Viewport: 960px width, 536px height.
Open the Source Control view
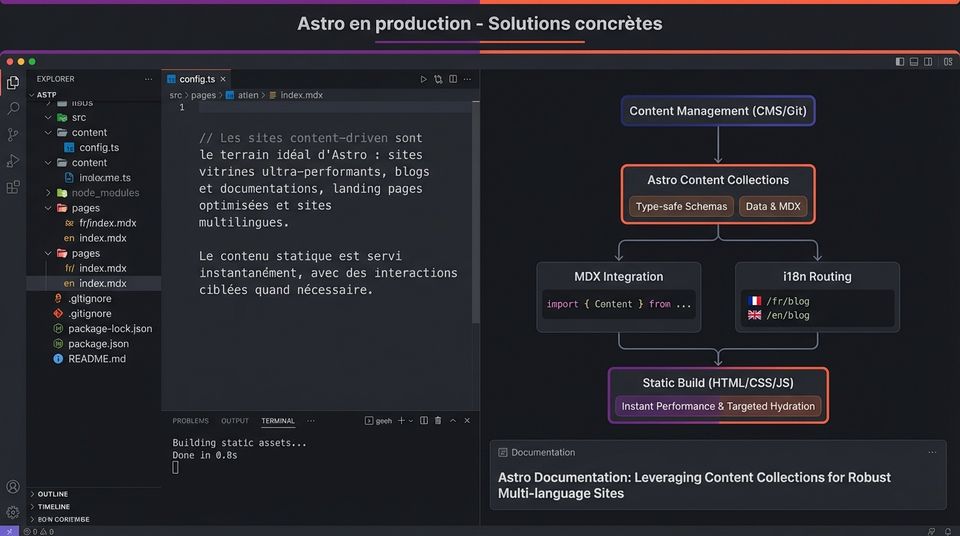(13, 135)
